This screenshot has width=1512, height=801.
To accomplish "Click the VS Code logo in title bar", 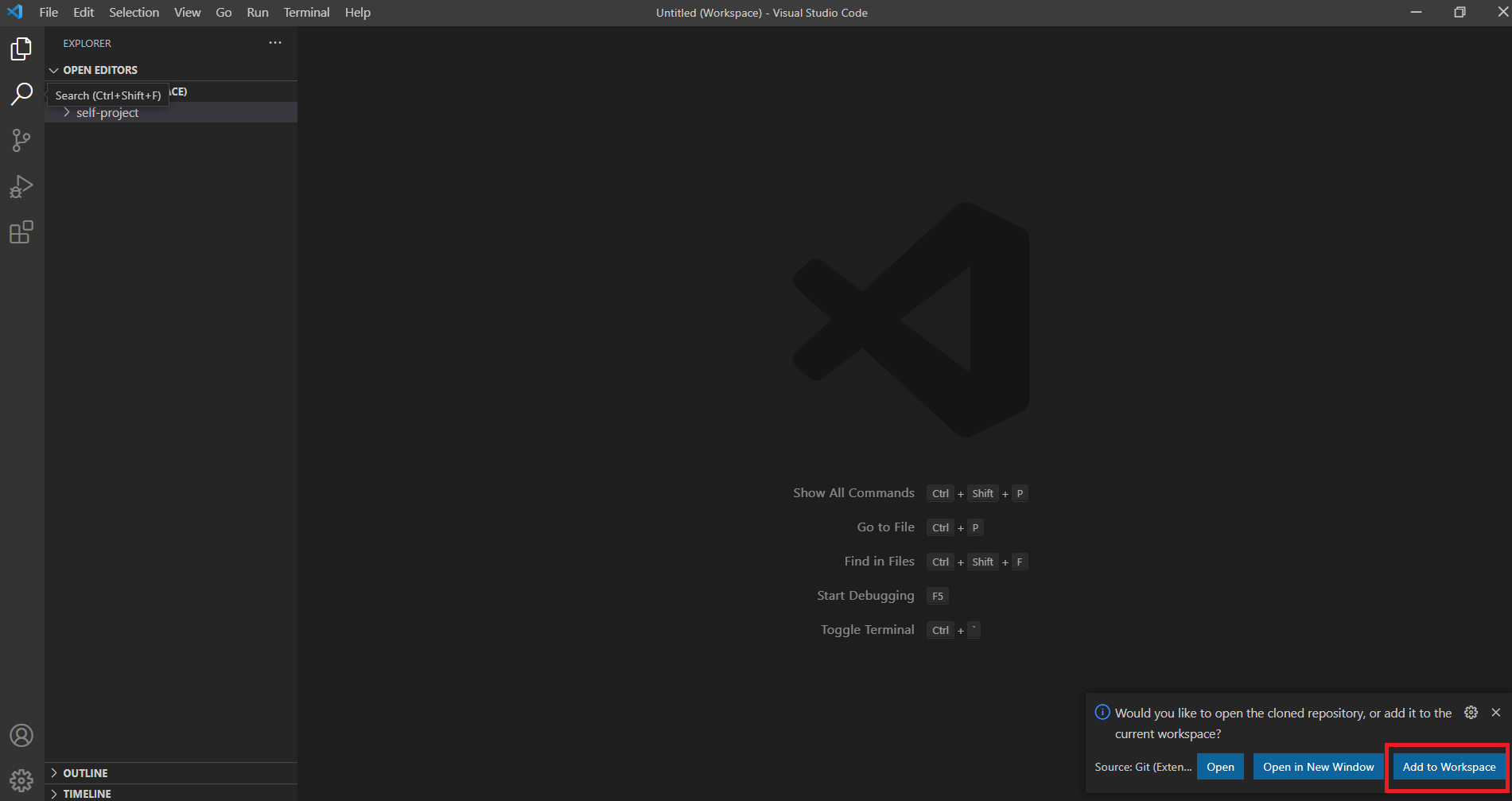I will coord(15,12).
